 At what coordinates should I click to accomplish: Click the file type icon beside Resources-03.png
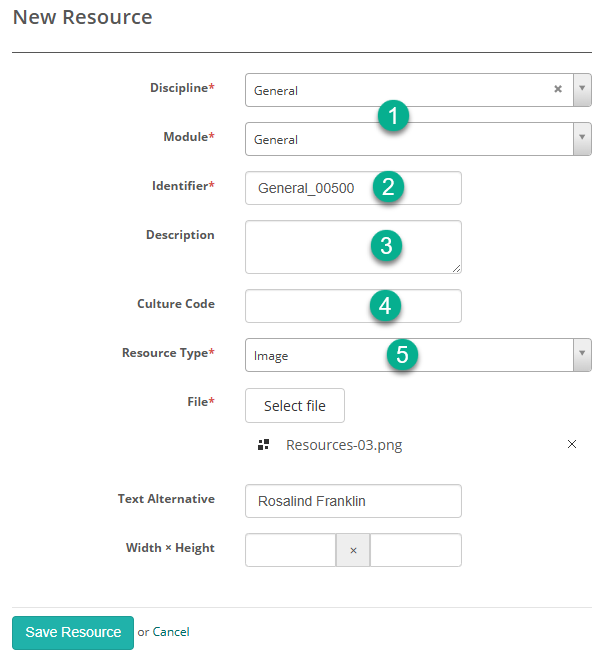(x=264, y=445)
